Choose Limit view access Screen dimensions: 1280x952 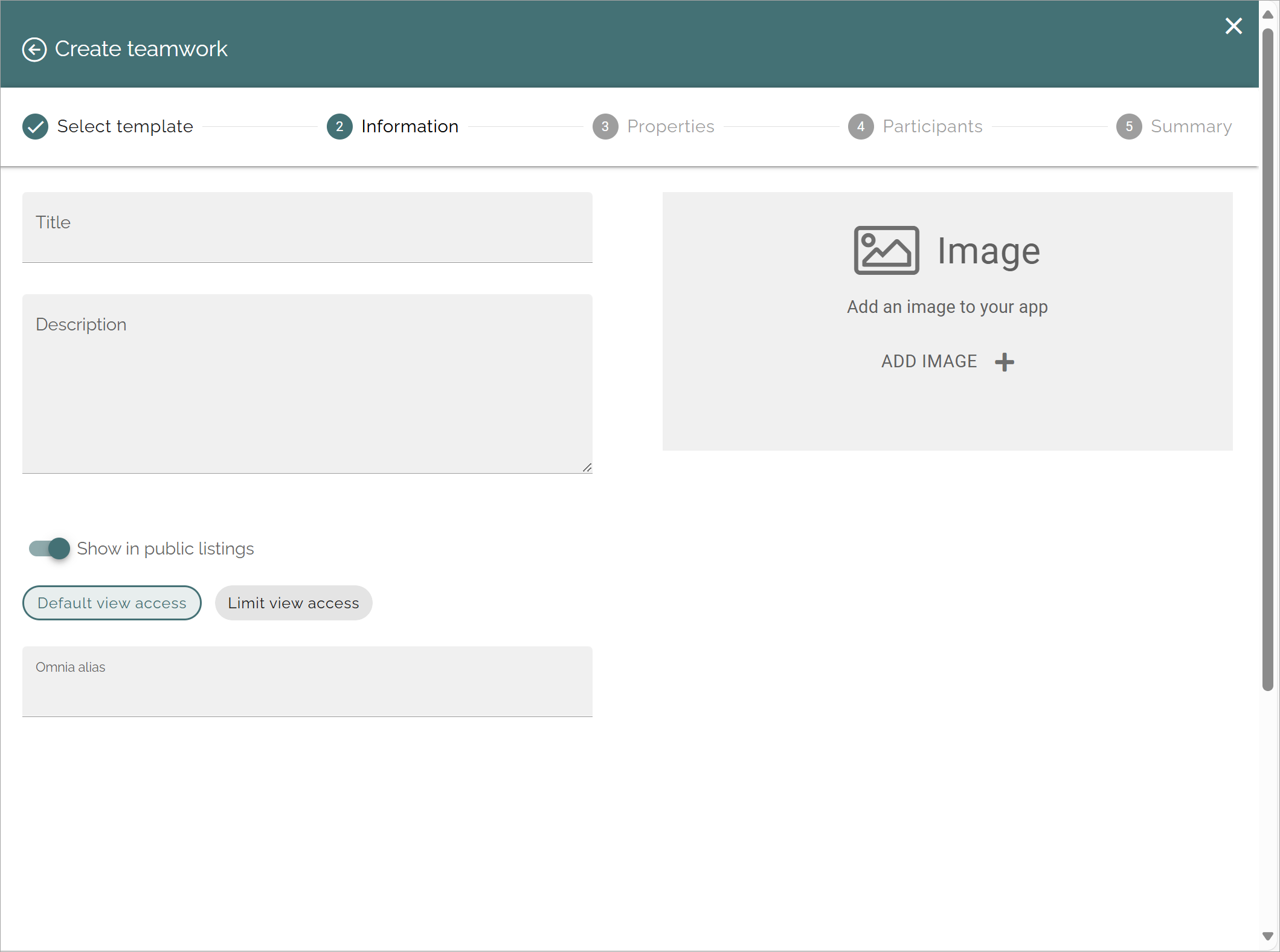294,603
